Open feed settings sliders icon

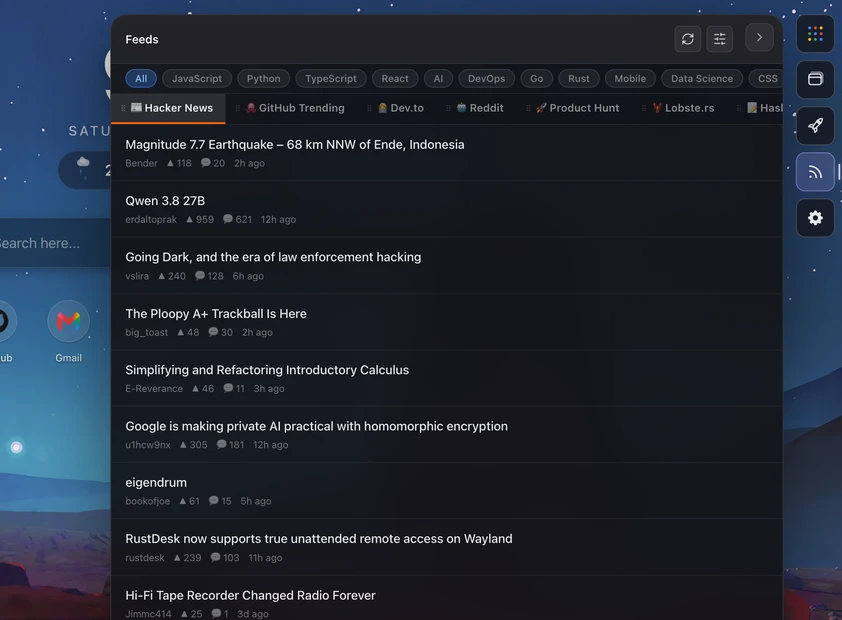tap(720, 39)
